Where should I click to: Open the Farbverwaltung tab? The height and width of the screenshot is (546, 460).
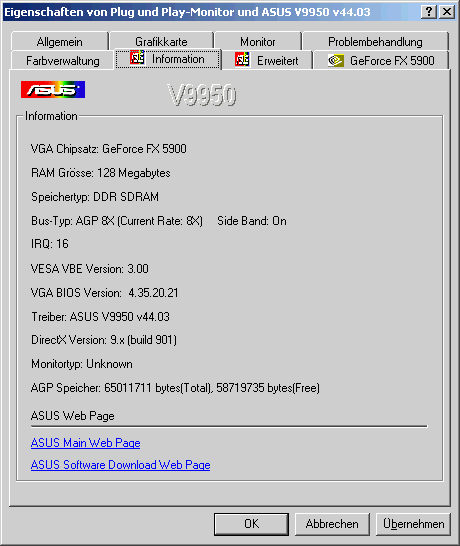point(63,61)
